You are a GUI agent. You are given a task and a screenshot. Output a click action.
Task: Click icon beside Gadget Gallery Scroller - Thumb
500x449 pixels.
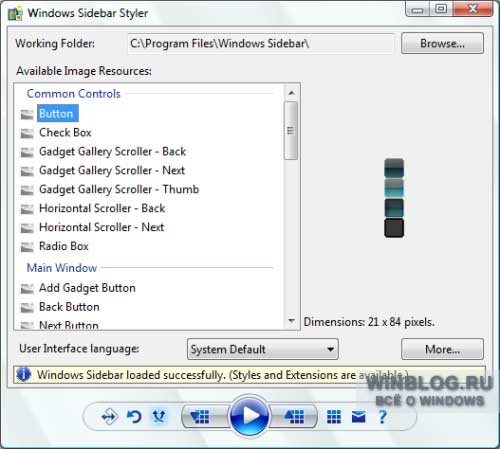tap(27, 190)
